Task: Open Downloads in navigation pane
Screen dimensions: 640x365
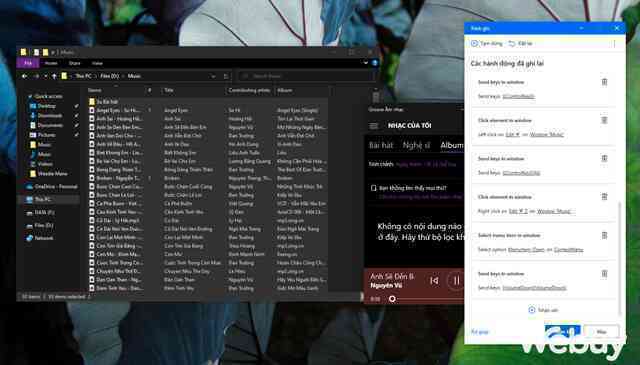Action: (49, 116)
